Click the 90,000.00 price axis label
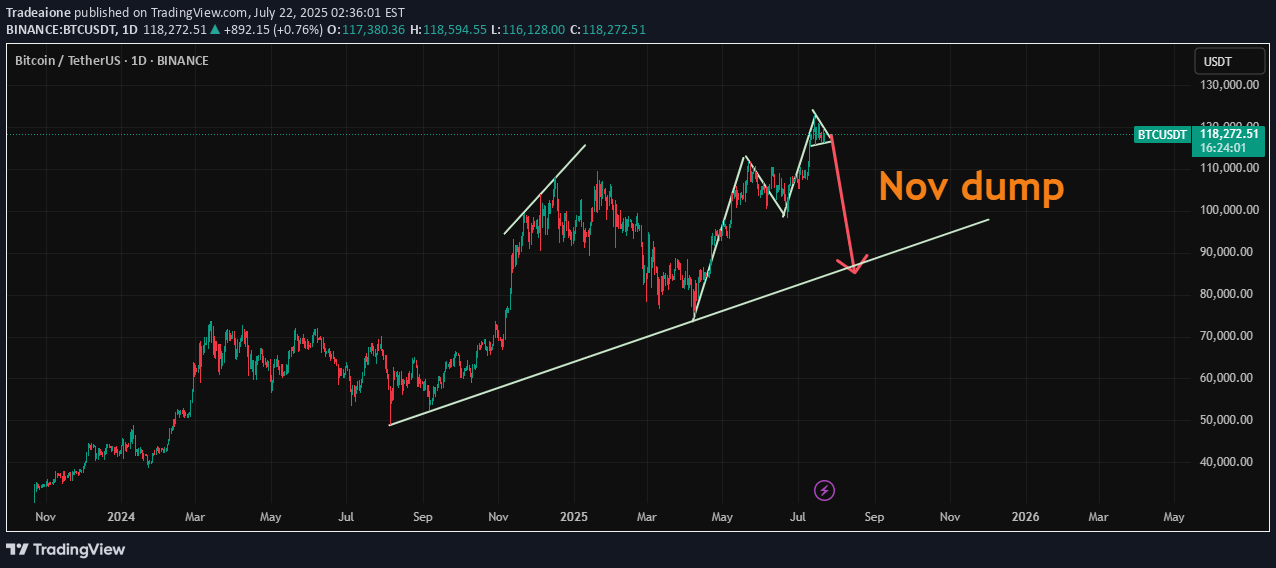 click(1226, 252)
